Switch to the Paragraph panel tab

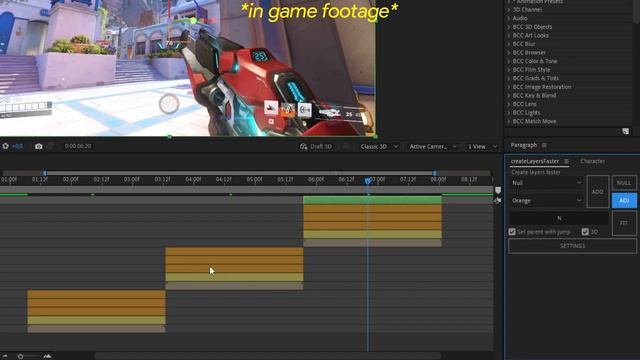tap(524, 145)
